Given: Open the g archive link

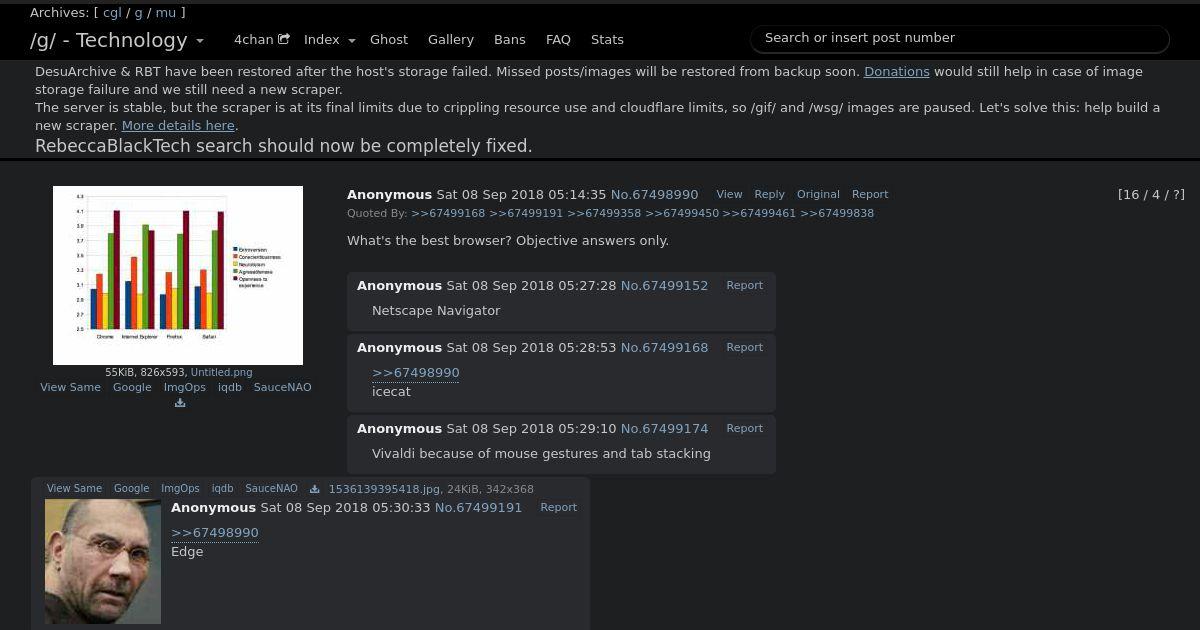Looking at the screenshot, I should (x=138, y=13).
